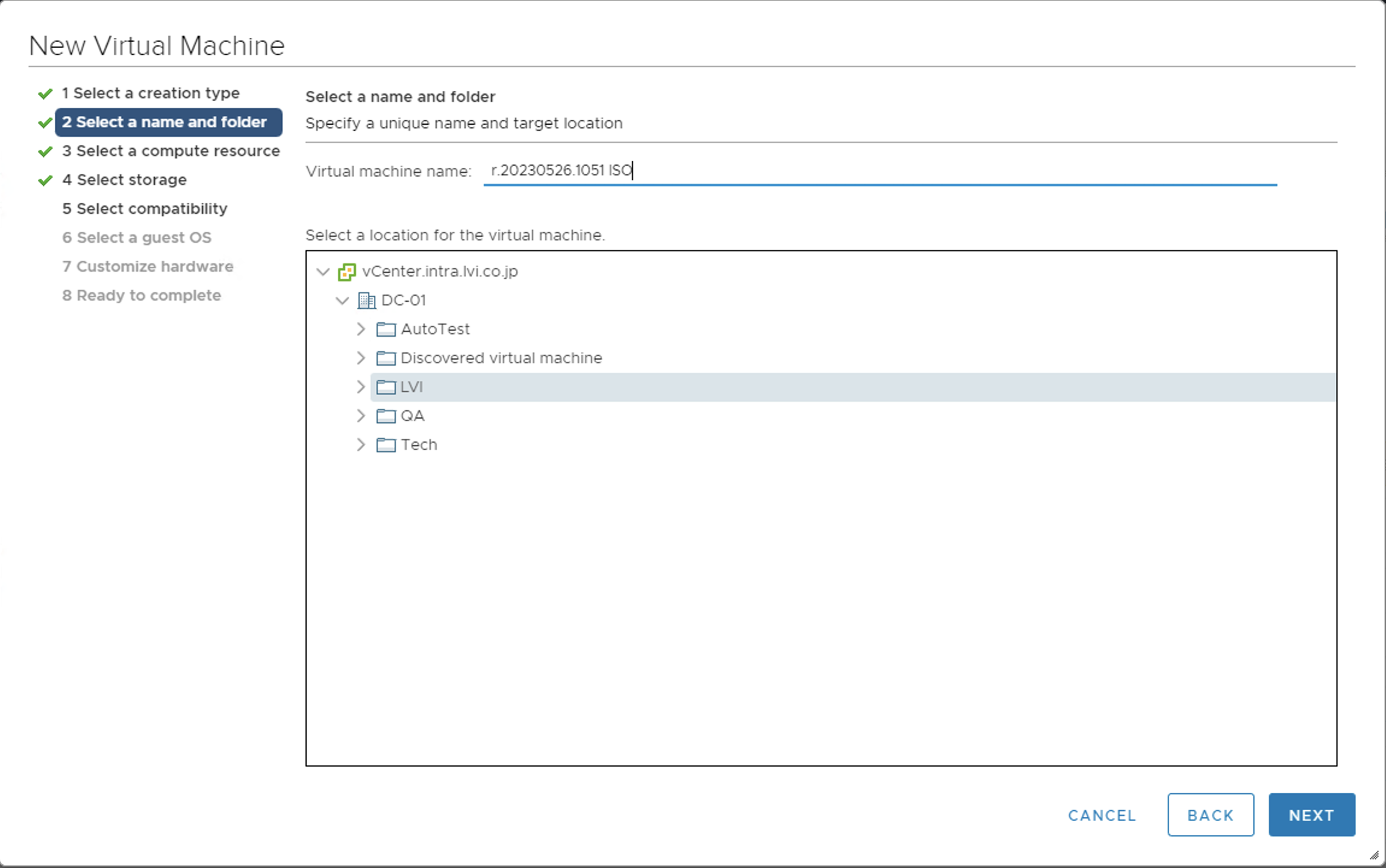1386x868 pixels.
Task: Collapse the vCenter.intra.lvi.co.jp tree node
Action: coord(323,272)
